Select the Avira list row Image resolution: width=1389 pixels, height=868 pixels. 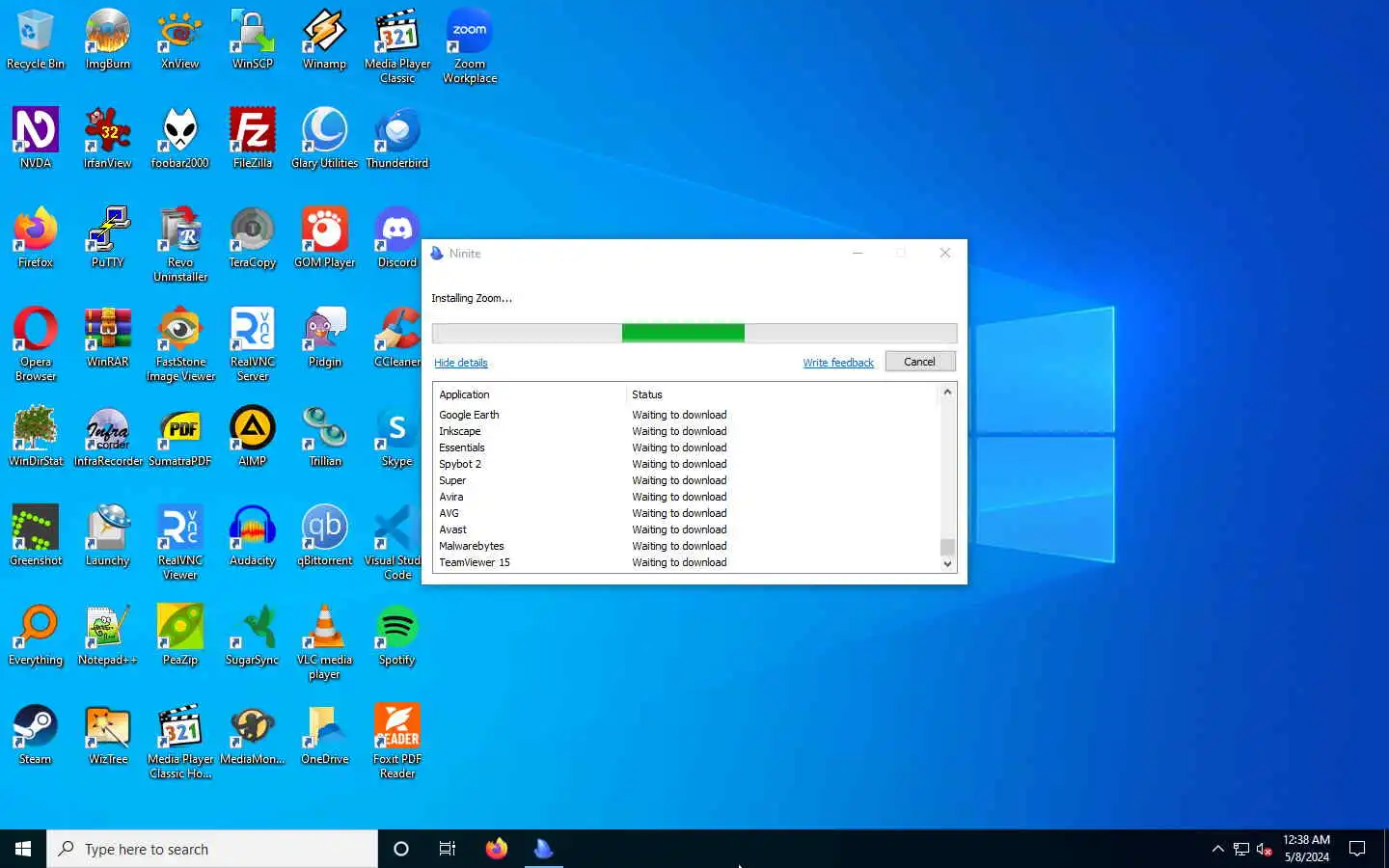click(x=686, y=497)
